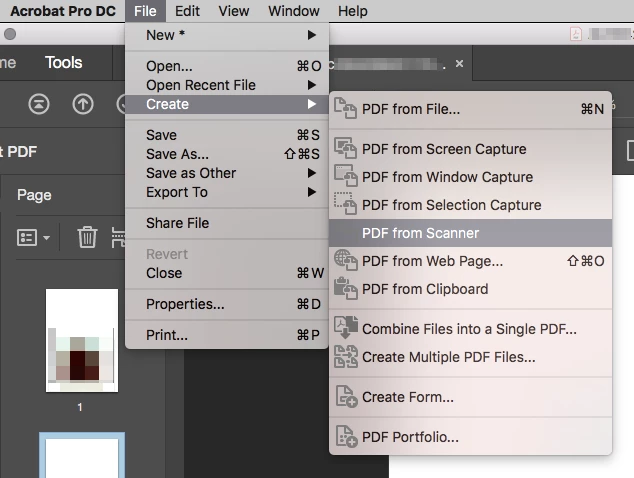Click the PDF from Window Capture icon
The width and height of the screenshot is (634, 478).
[345, 176]
